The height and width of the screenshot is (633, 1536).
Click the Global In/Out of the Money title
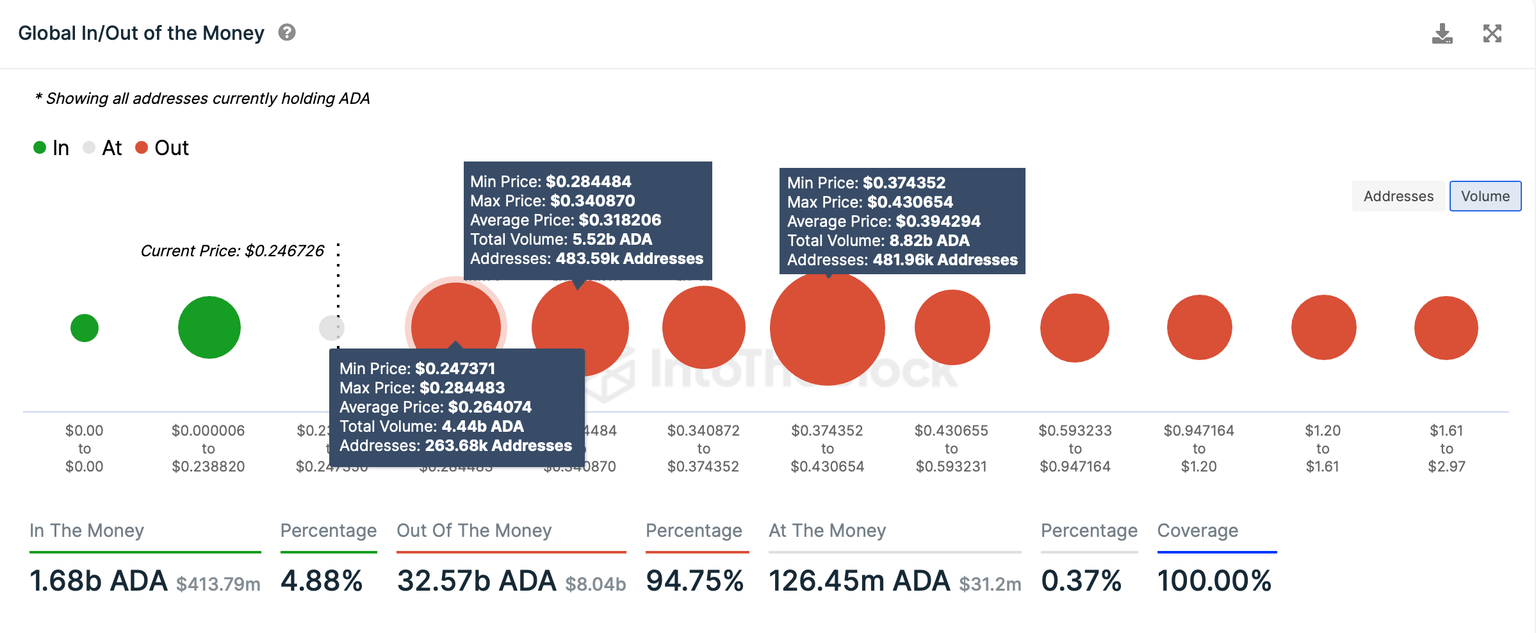[x=141, y=33]
